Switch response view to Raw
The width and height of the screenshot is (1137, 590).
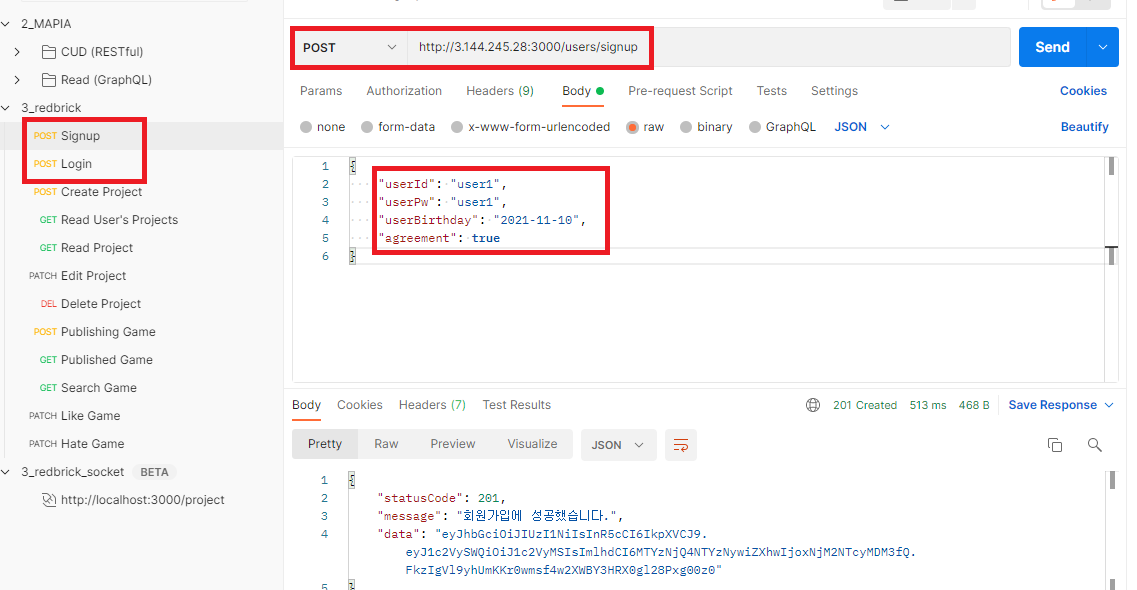click(x=386, y=443)
